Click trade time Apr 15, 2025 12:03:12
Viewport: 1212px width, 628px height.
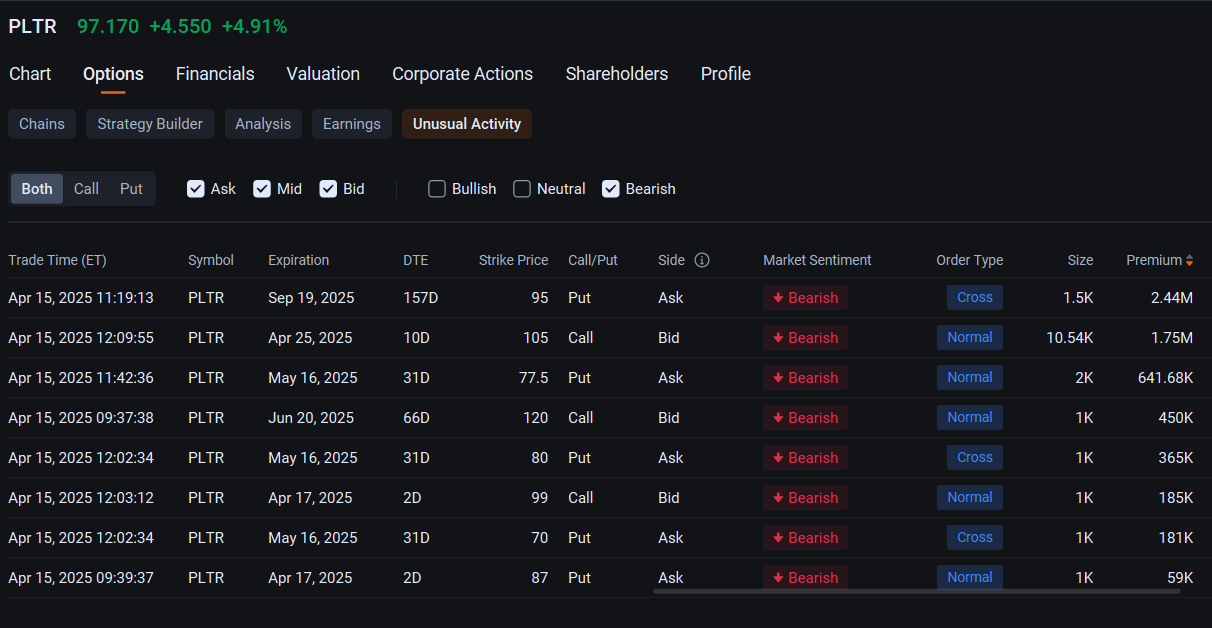(x=81, y=498)
